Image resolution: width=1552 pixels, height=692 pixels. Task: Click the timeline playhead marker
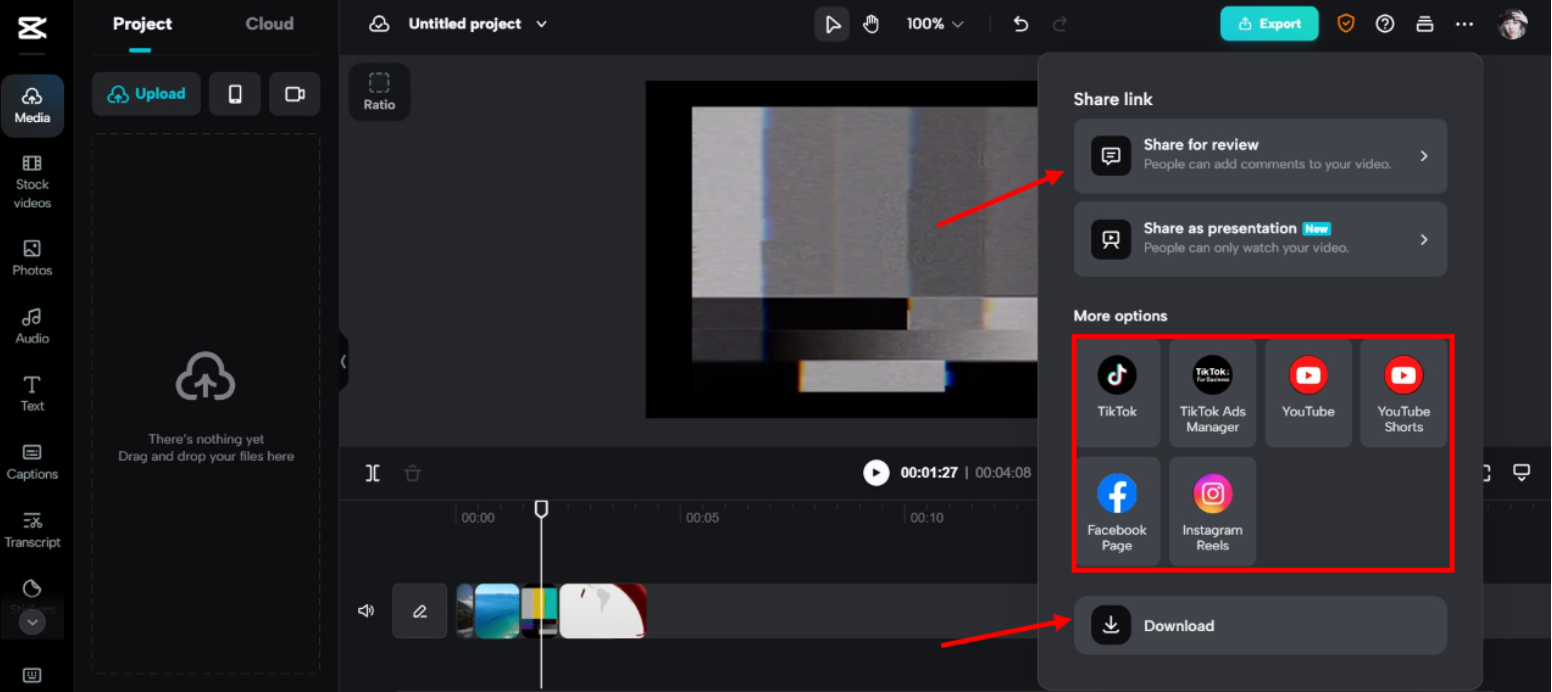541,509
